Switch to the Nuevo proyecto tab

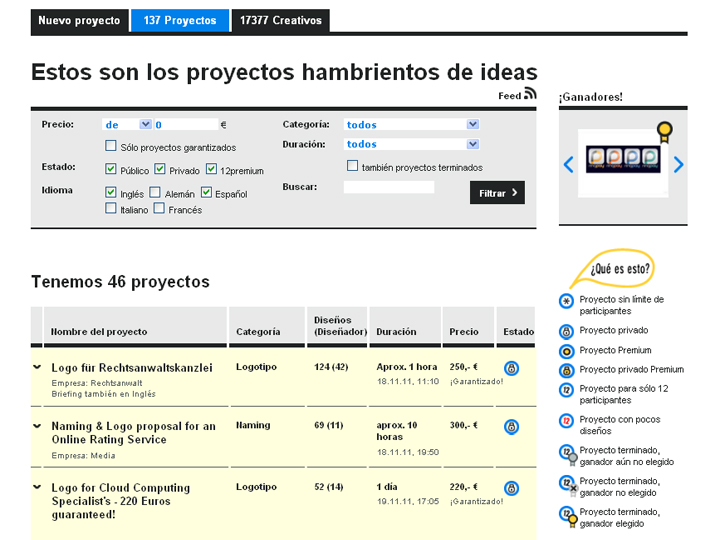[x=79, y=20]
